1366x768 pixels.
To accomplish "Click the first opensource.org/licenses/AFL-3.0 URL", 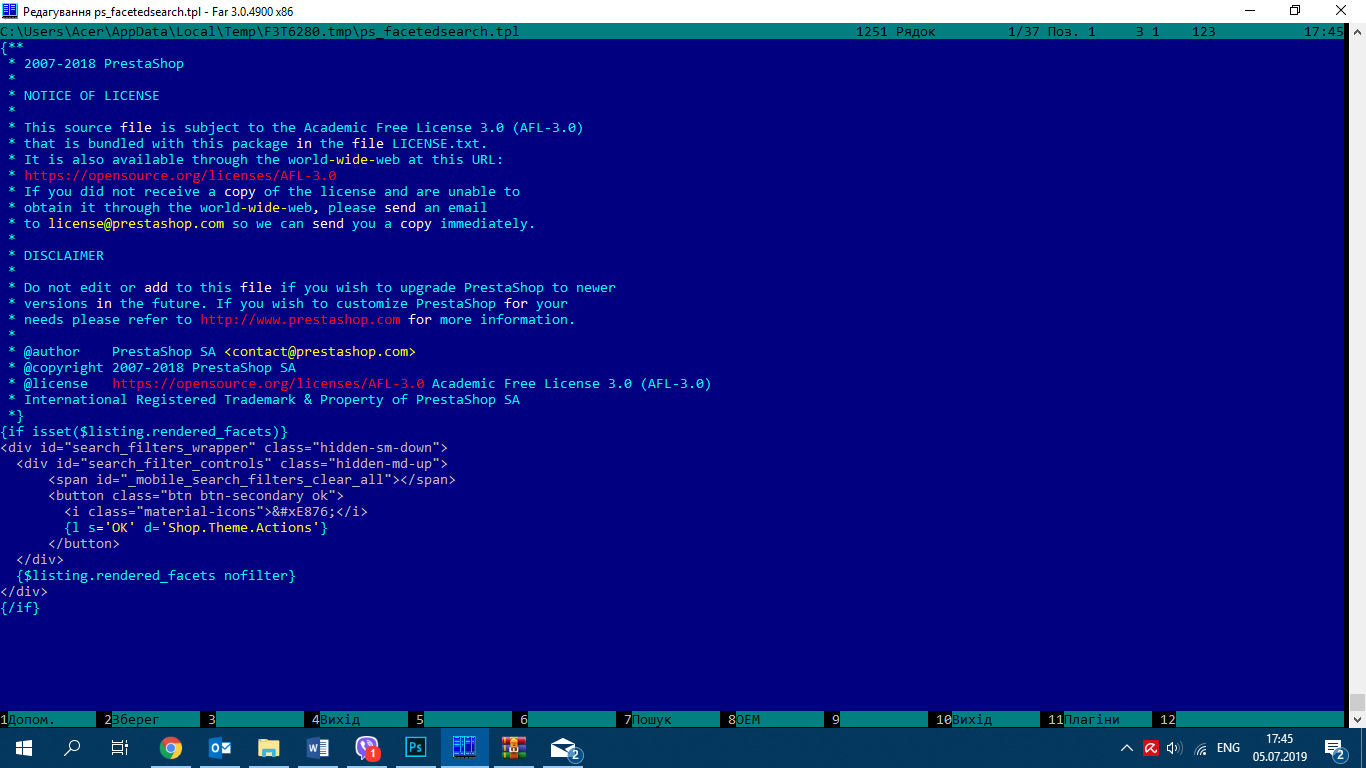I will [180, 175].
